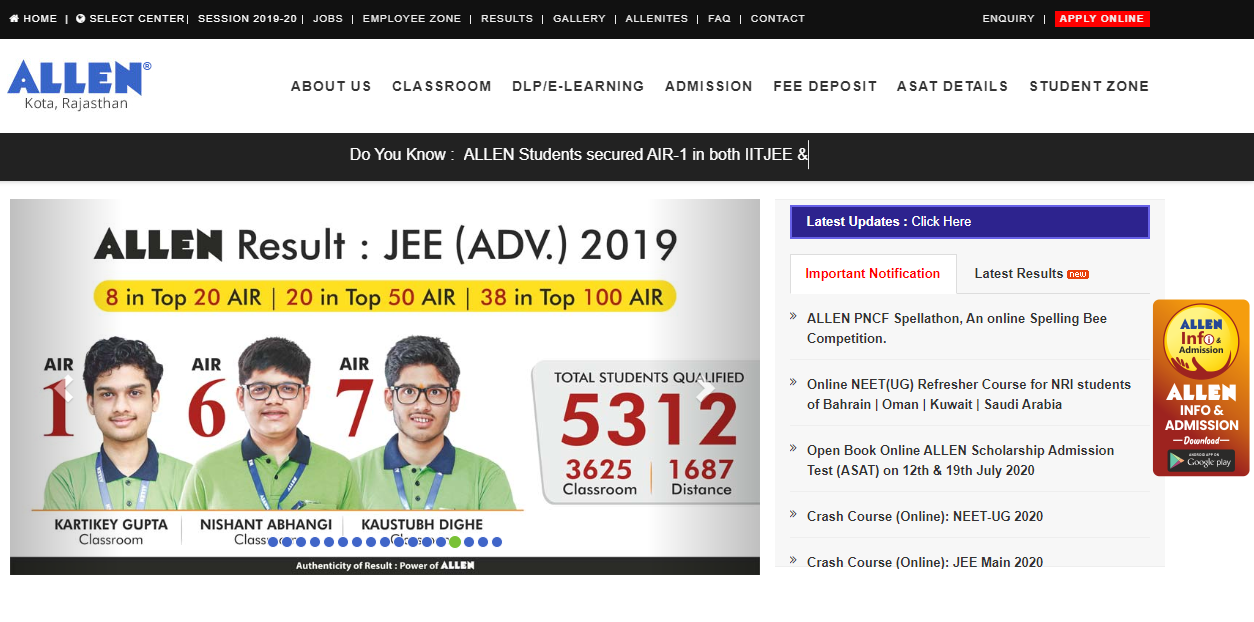
Task: Select the Important Notification tab
Action: pyautogui.click(x=872, y=274)
